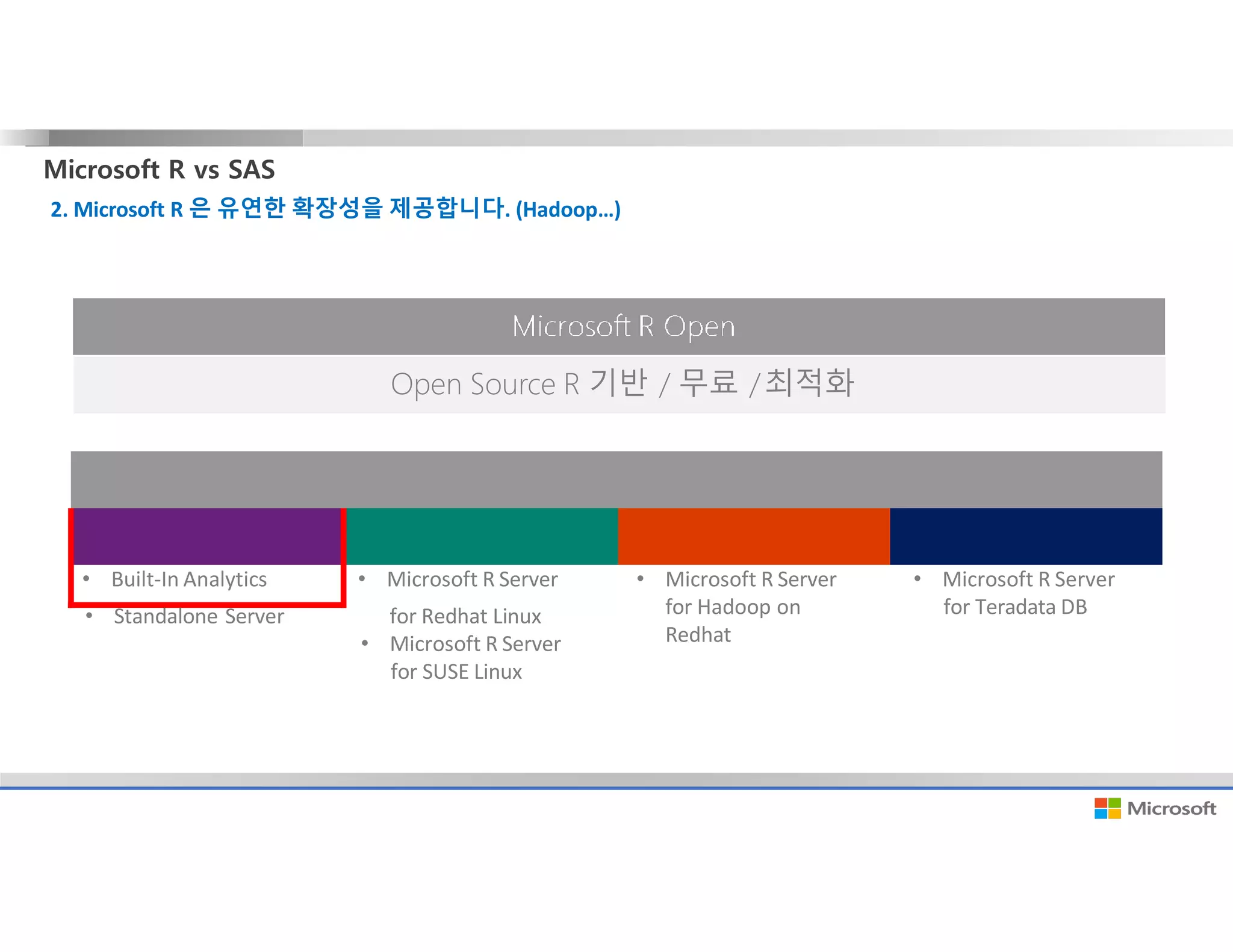The image size is (1233, 952).
Task: Click 'for Hadoop on' text
Action: coord(733,607)
